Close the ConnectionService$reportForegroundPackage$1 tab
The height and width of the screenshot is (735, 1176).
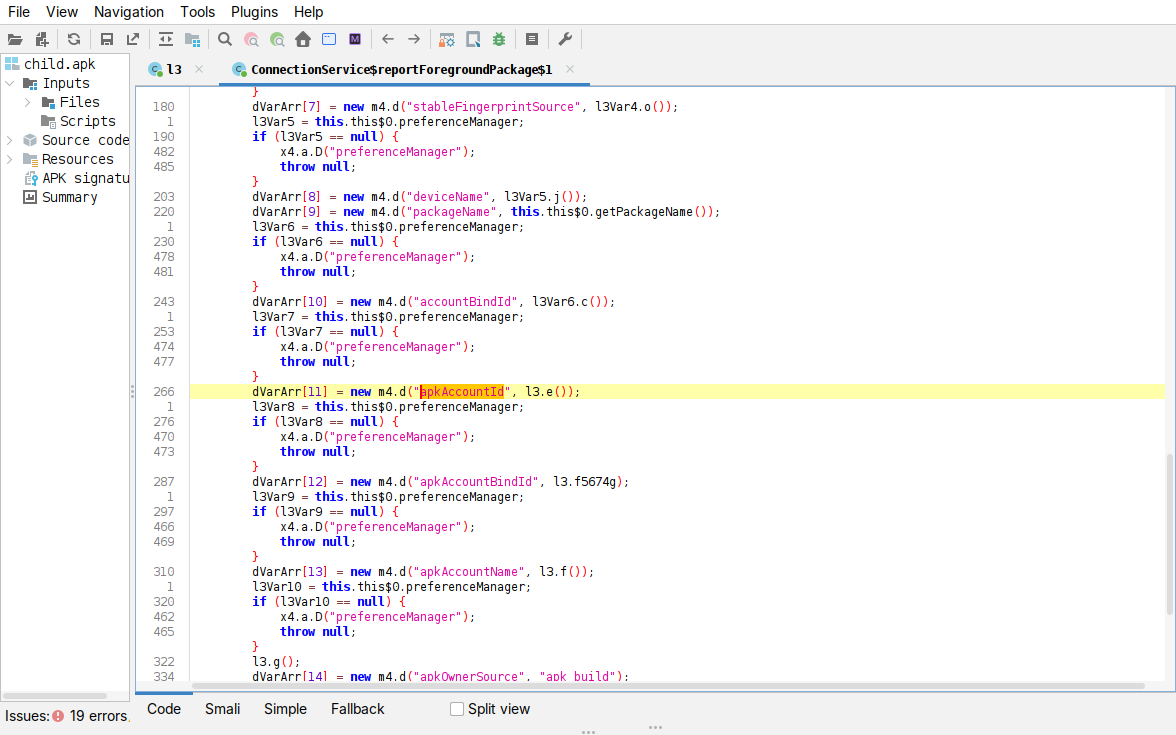[570, 69]
